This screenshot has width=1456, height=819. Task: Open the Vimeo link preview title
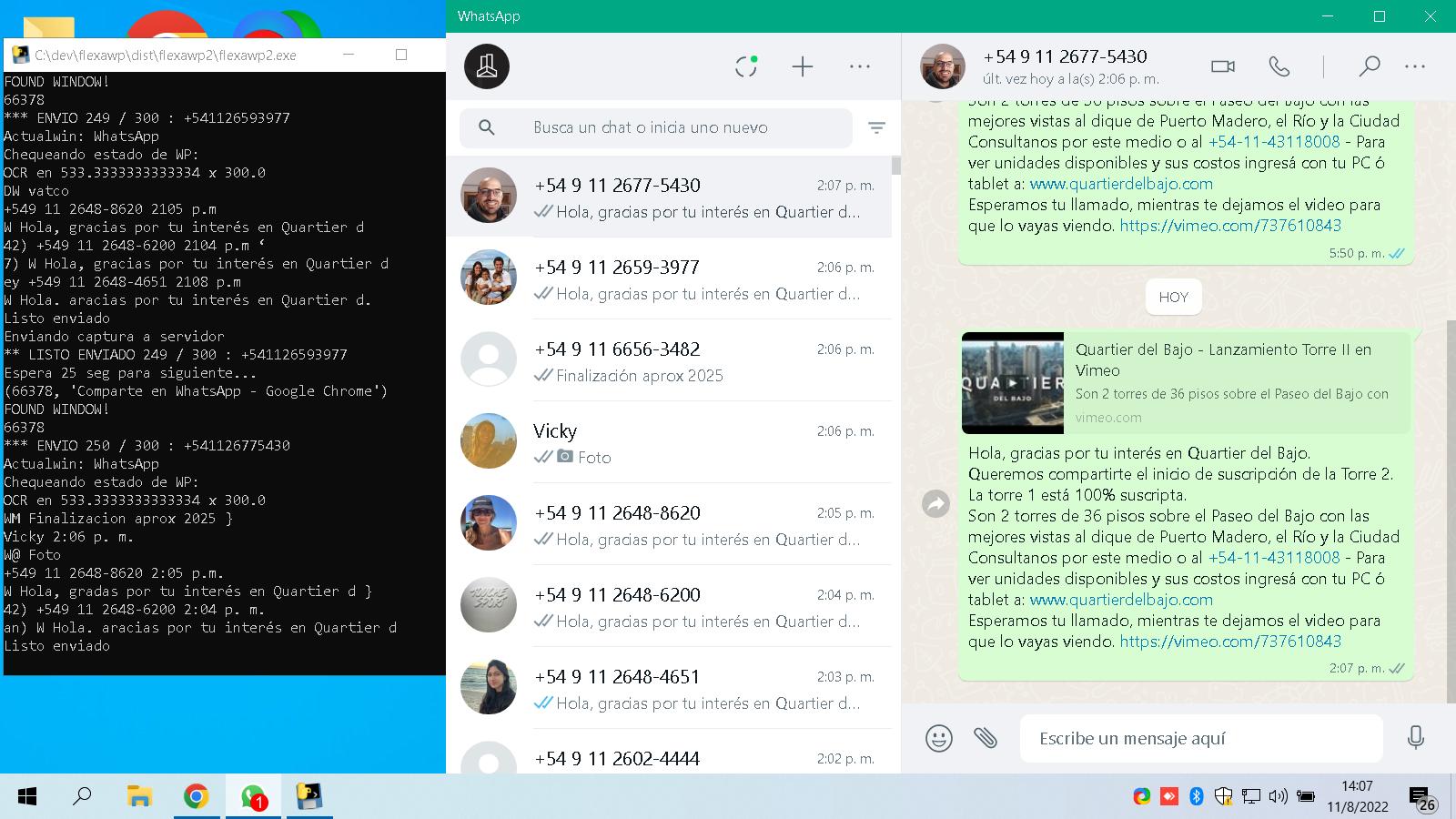1223,359
